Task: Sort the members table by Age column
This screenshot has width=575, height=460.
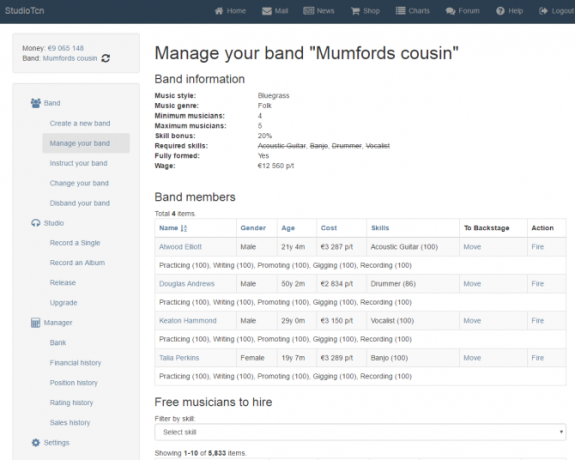Action: (288, 228)
